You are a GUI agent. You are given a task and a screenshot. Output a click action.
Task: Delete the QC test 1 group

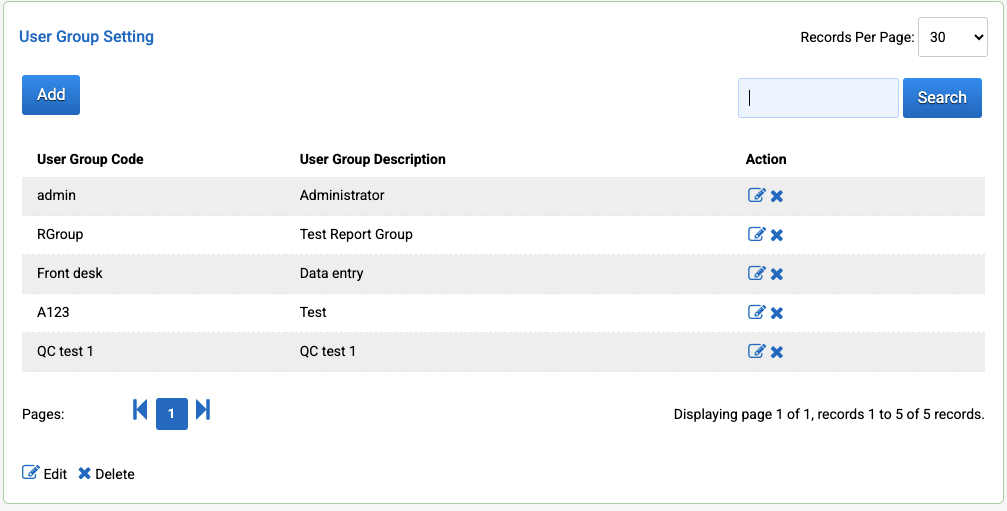click(777, 352)
